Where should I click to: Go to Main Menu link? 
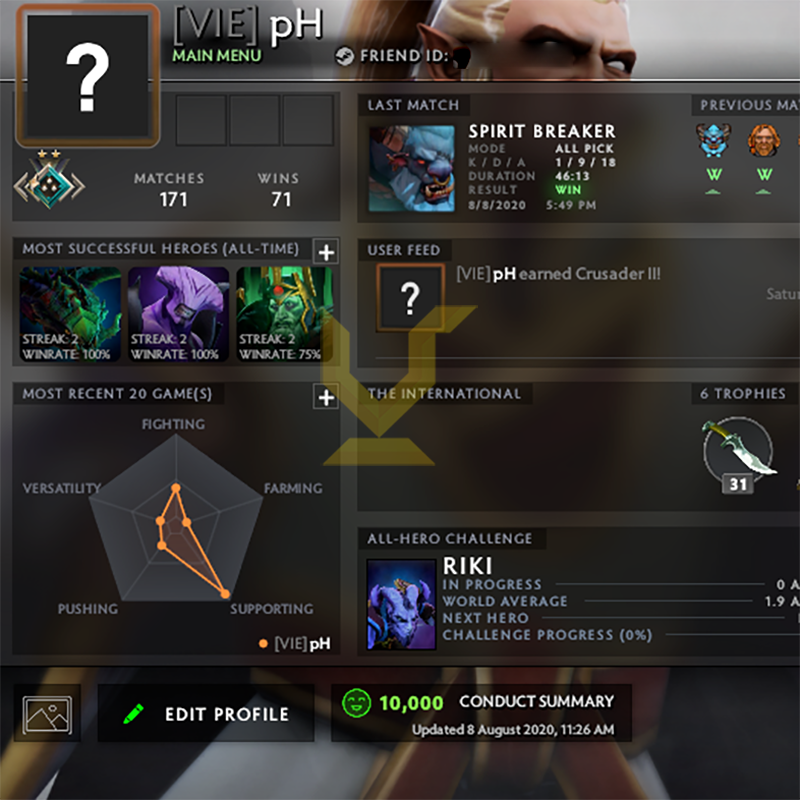point(217,56)
